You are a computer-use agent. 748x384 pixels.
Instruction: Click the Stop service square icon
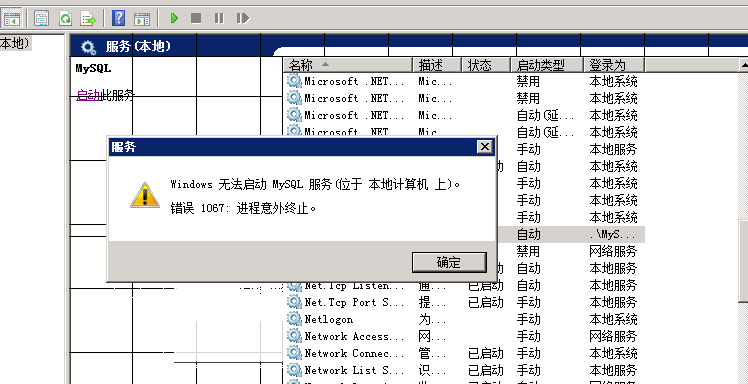click(196, 19)
